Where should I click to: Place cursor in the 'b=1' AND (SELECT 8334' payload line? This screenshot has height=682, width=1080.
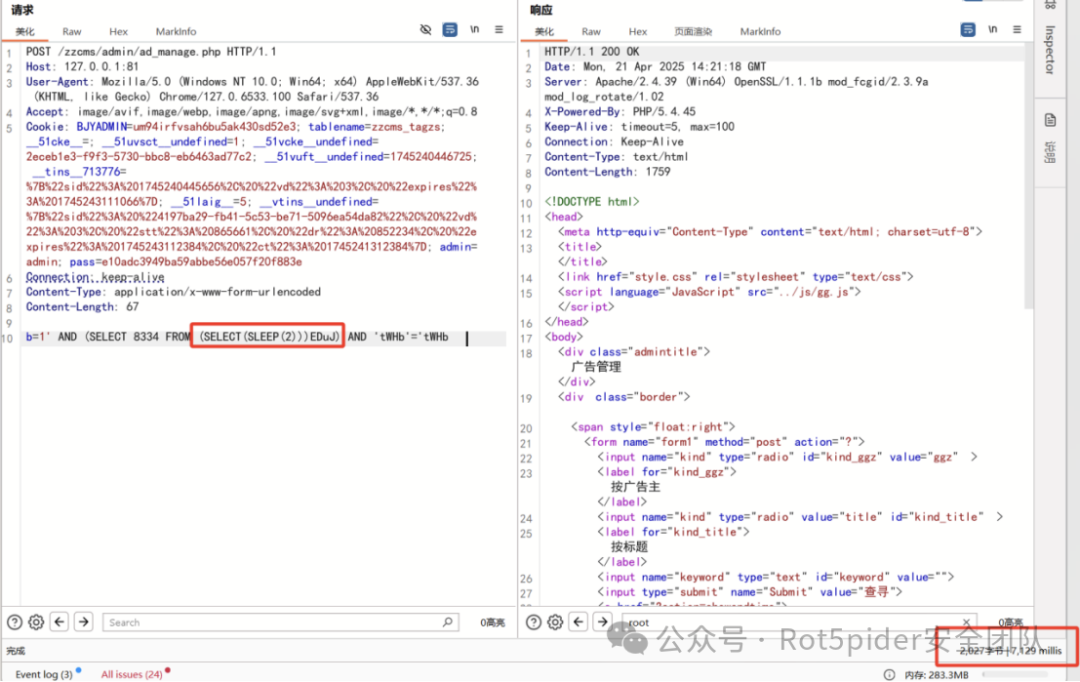click(237, 337)
